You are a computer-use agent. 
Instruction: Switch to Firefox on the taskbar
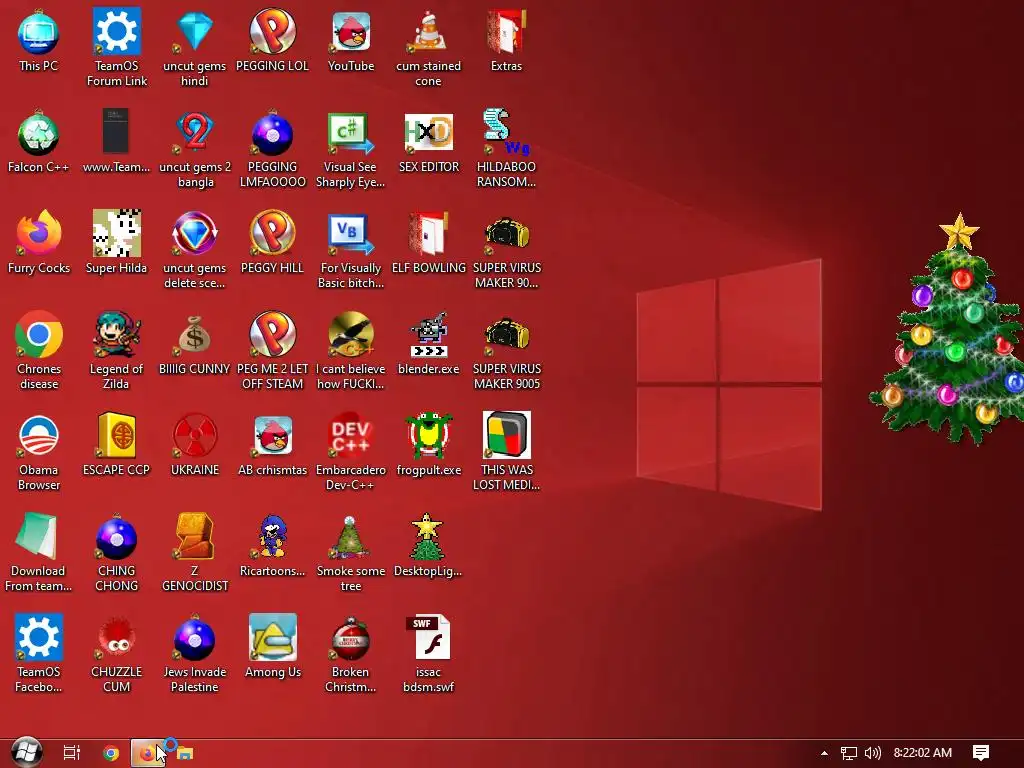click(147, 753)
